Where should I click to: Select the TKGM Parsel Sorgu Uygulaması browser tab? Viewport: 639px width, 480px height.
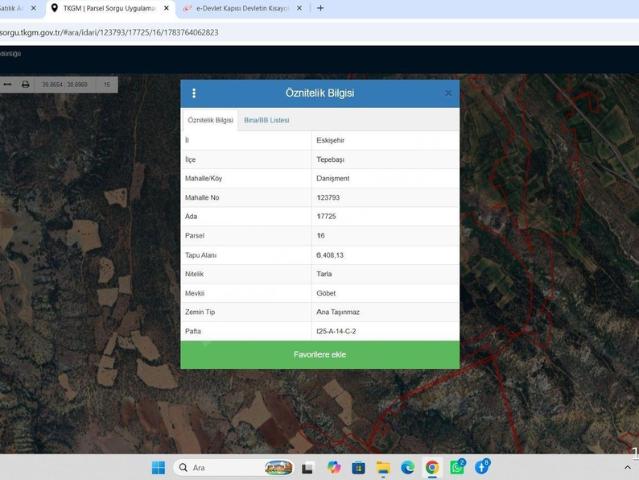pyautogui.click(x=109, y=8)
